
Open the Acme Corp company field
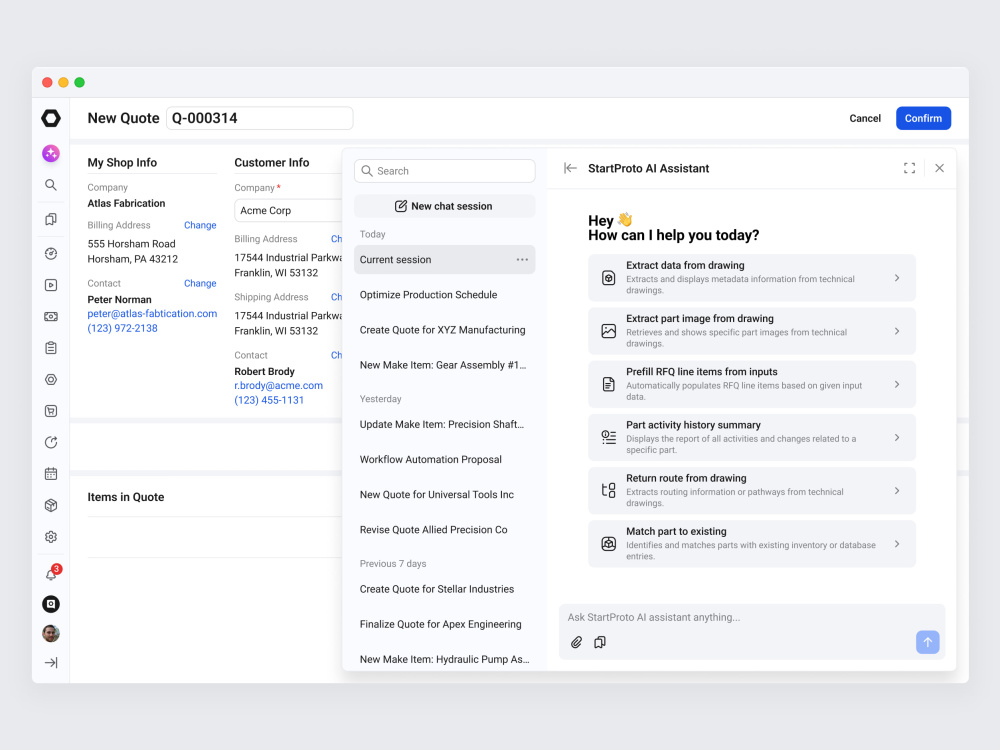[x=288, y=210]
